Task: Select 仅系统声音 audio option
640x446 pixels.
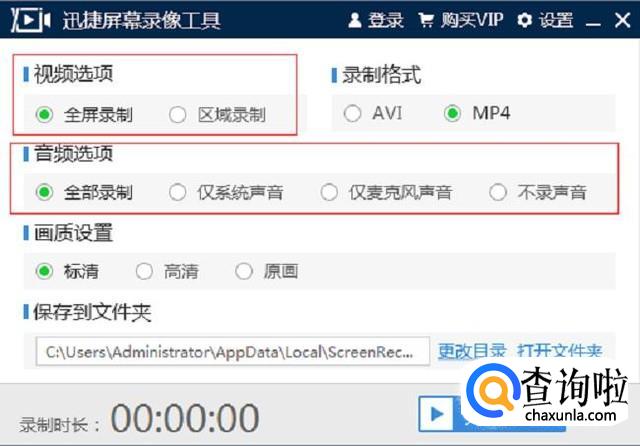Action: tap(178, 192)
